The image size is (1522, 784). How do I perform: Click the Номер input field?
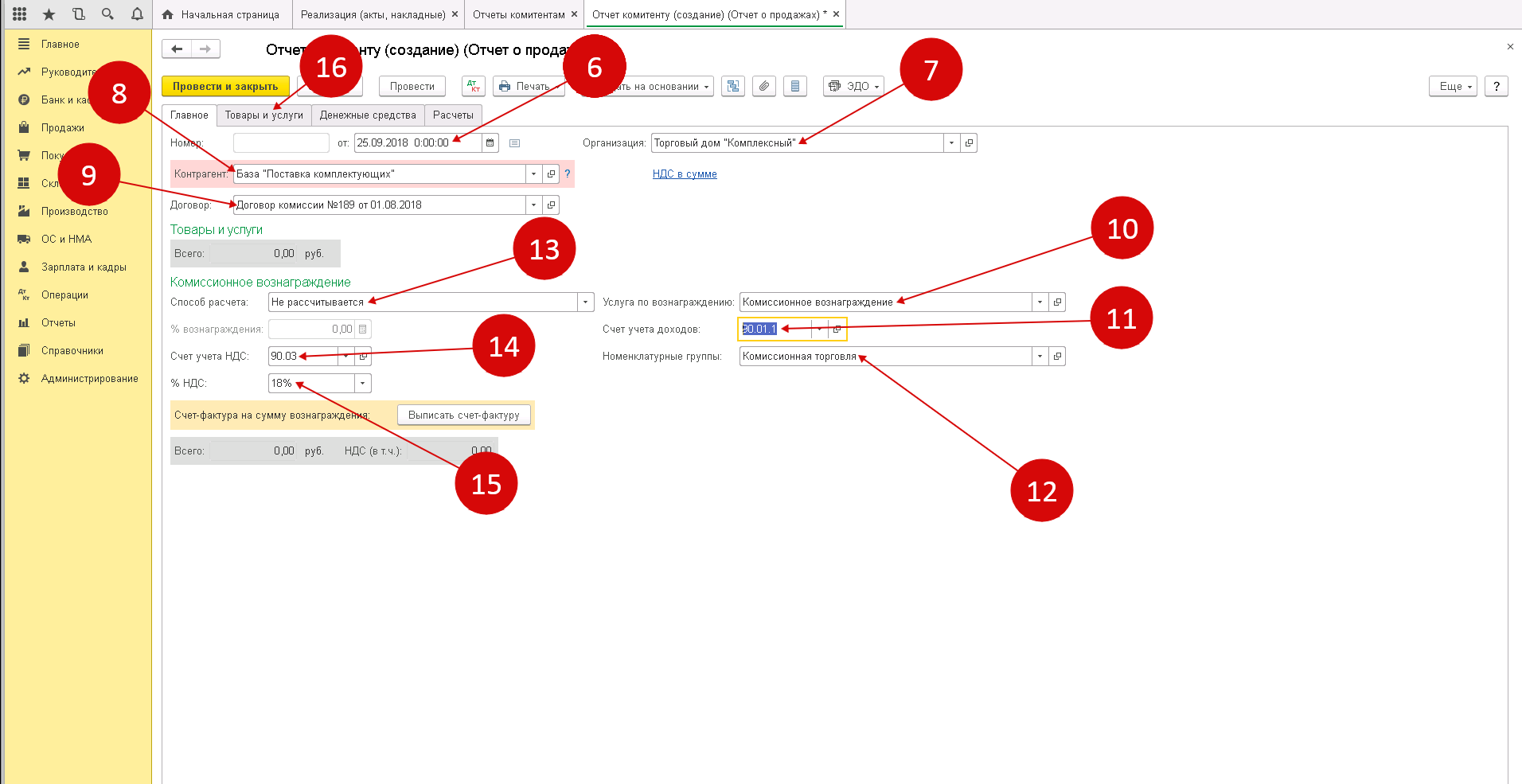pyautogui.click(x=281, y=143)
